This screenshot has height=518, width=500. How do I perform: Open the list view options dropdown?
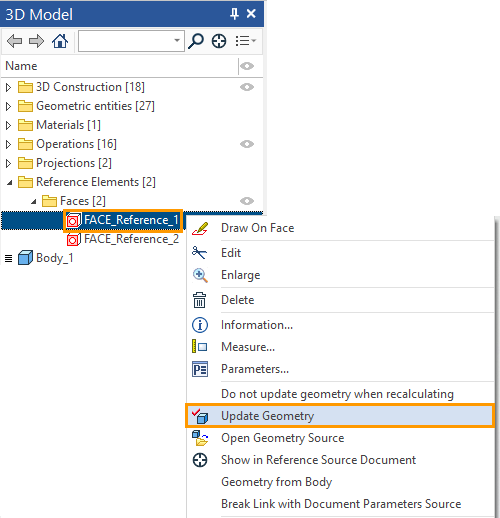pos(246,41)
